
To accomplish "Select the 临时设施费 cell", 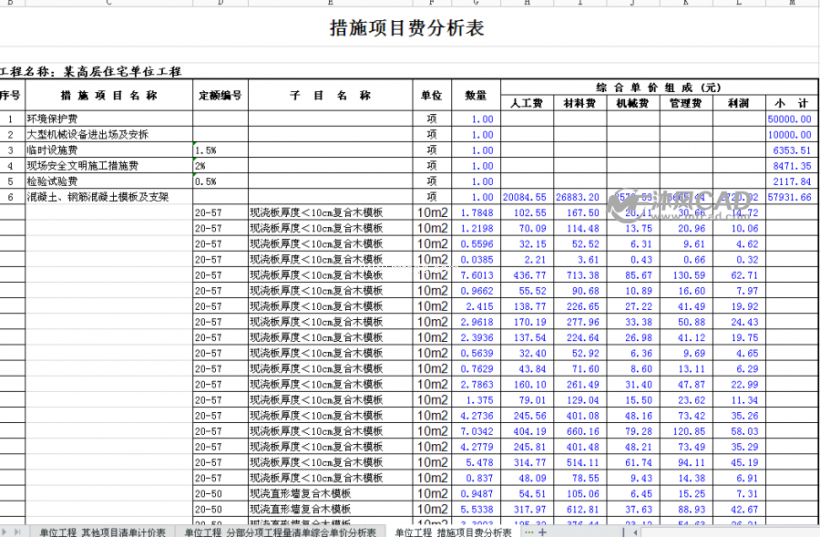I will [109, 150].
